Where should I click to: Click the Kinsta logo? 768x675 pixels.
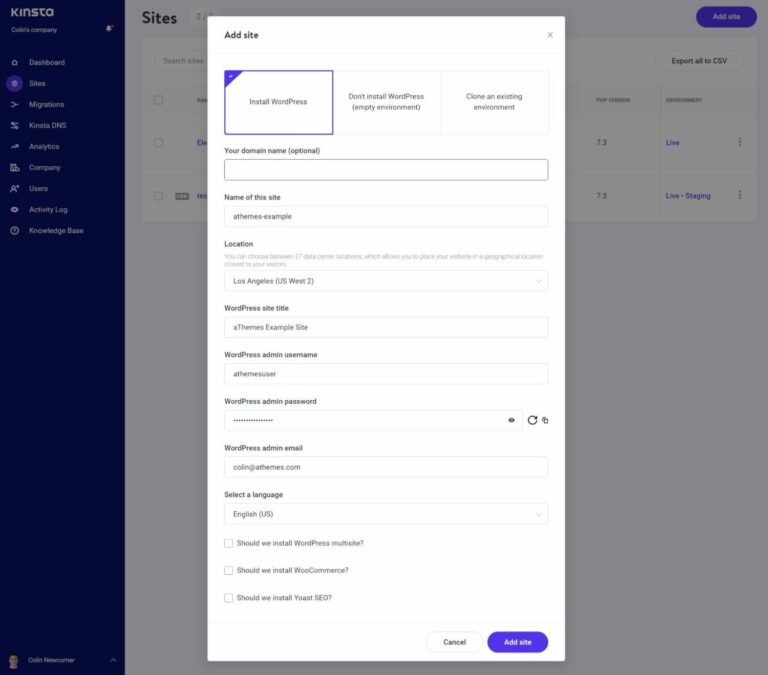coord(32,12)
